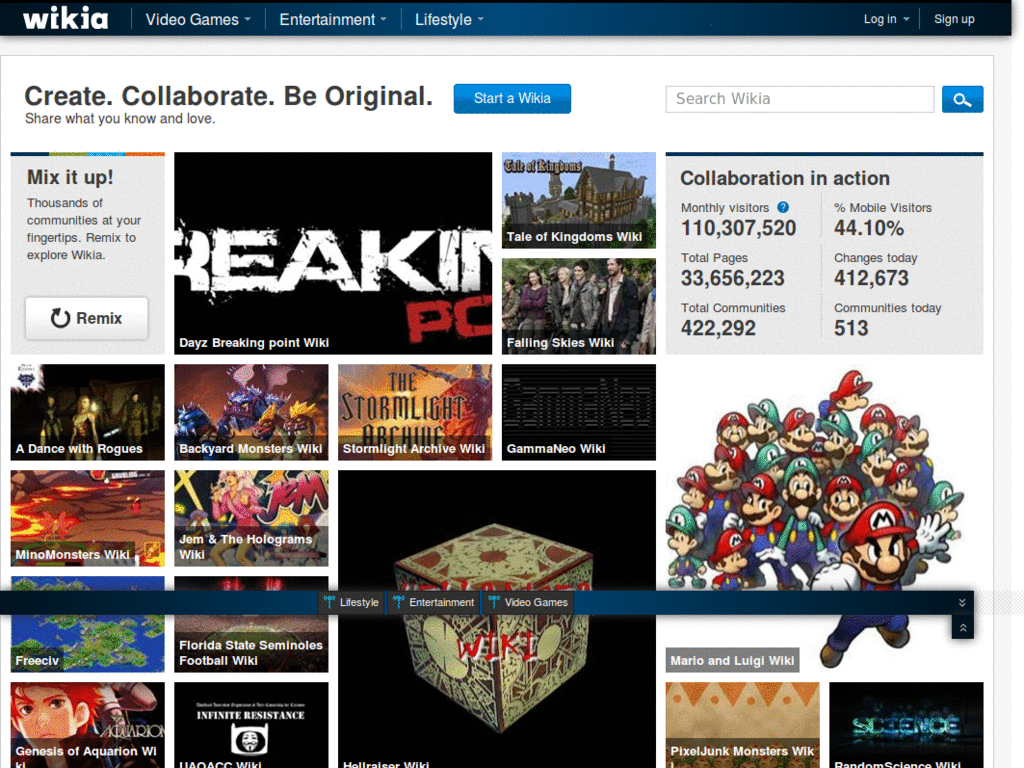
Task: Open the UAOACC Wiki tile
Action: coord(251,725)
